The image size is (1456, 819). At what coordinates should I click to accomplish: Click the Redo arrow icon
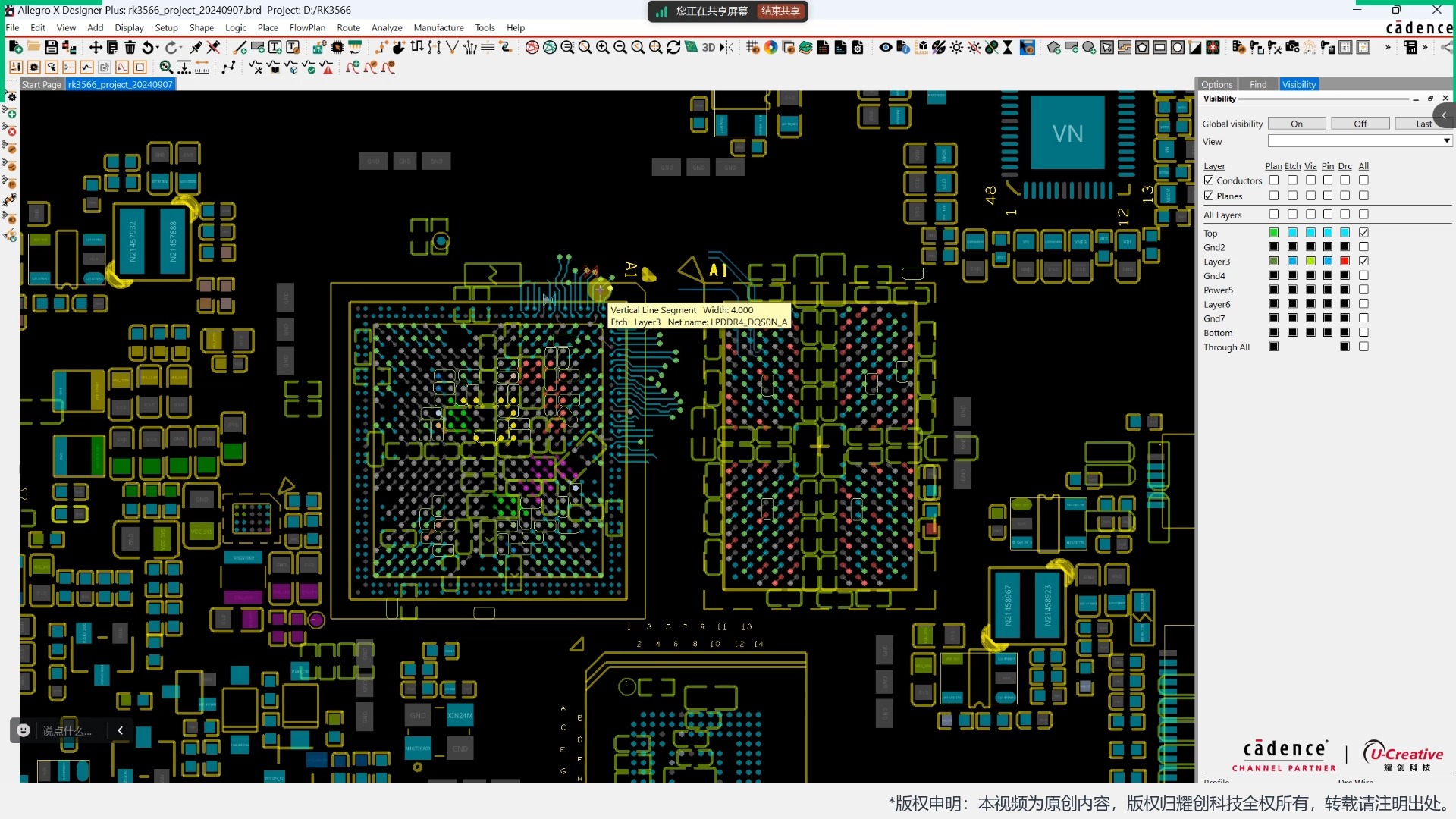(171, 47)
